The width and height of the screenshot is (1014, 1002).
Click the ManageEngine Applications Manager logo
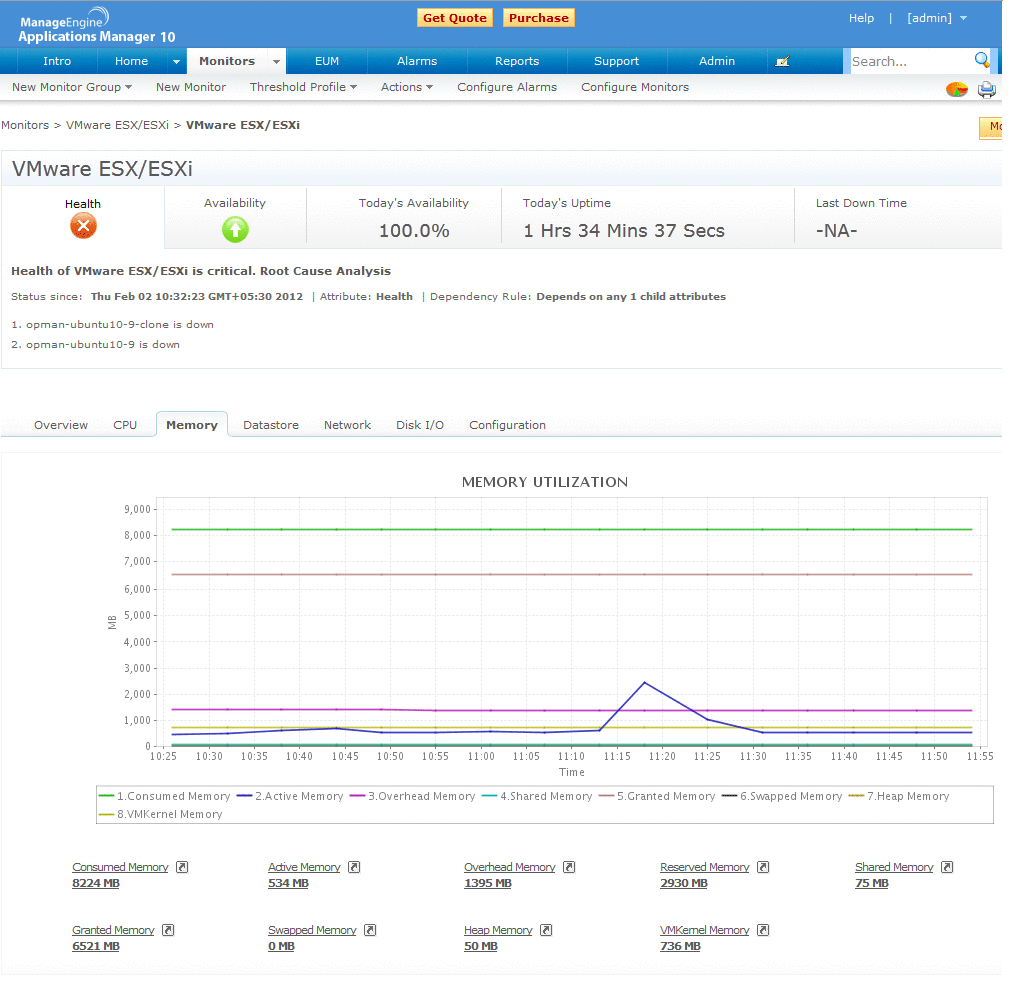point(96,26)
